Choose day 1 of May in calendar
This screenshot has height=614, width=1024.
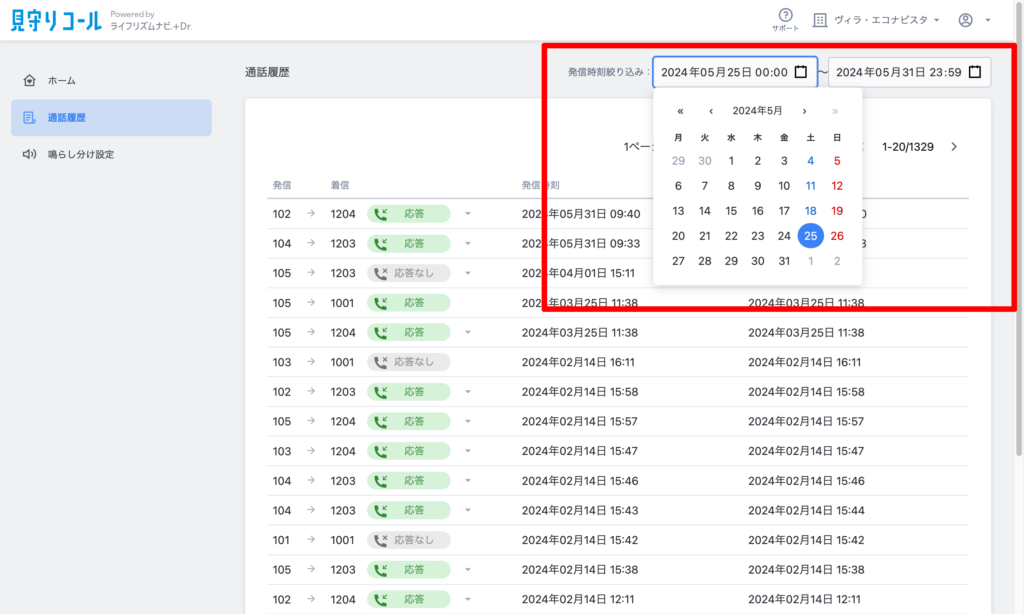click(731, 161)
